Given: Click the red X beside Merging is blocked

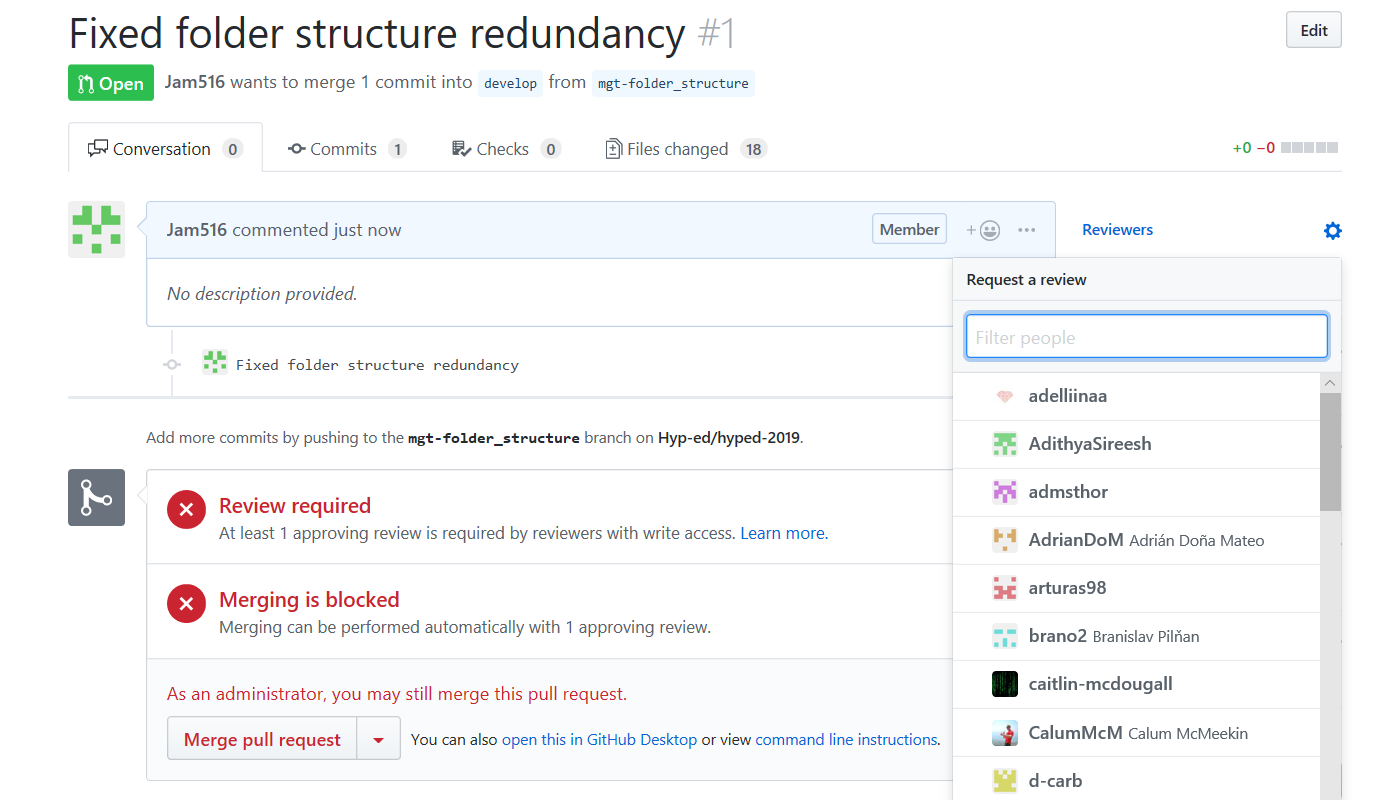Looking at the screenshot, I should [x=186, y=603].
